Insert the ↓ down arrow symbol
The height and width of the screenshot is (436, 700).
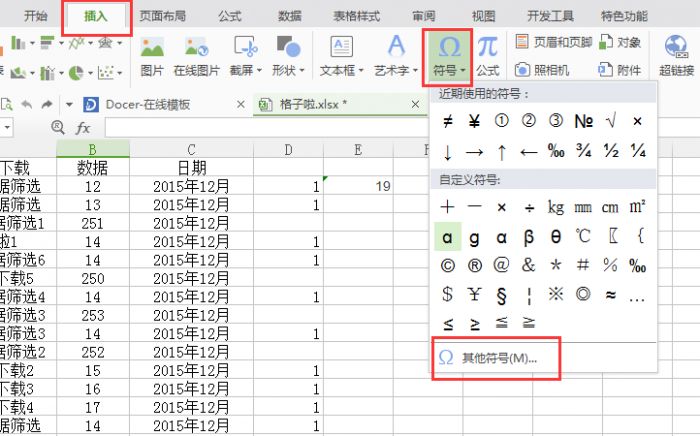click(447, 152)
